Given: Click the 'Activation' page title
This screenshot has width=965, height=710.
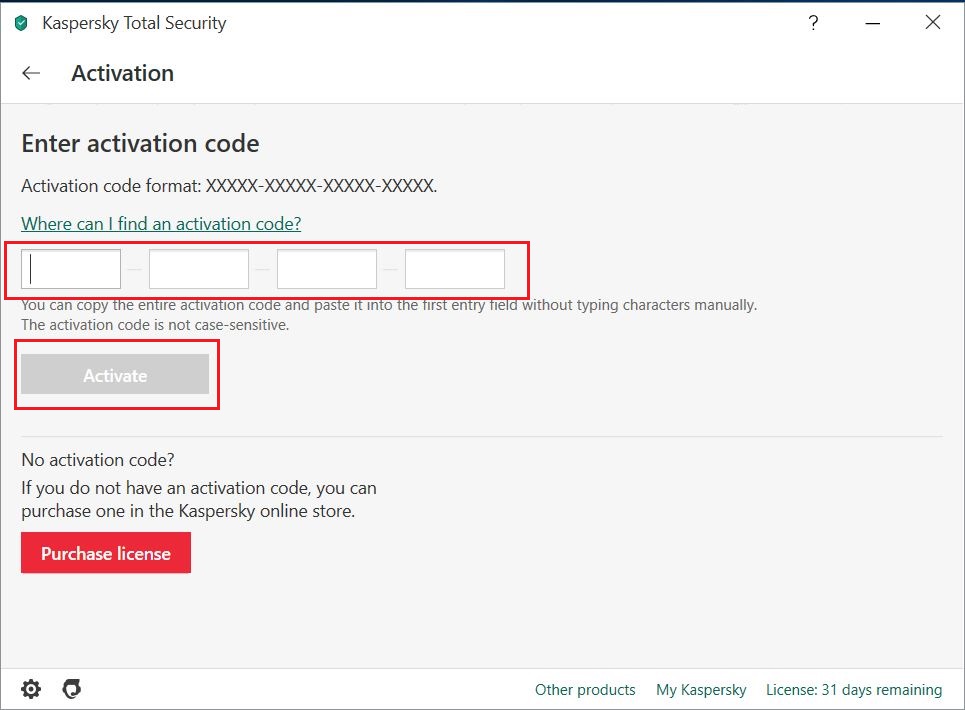Looking at the screenshot, I should coord(122,73).
